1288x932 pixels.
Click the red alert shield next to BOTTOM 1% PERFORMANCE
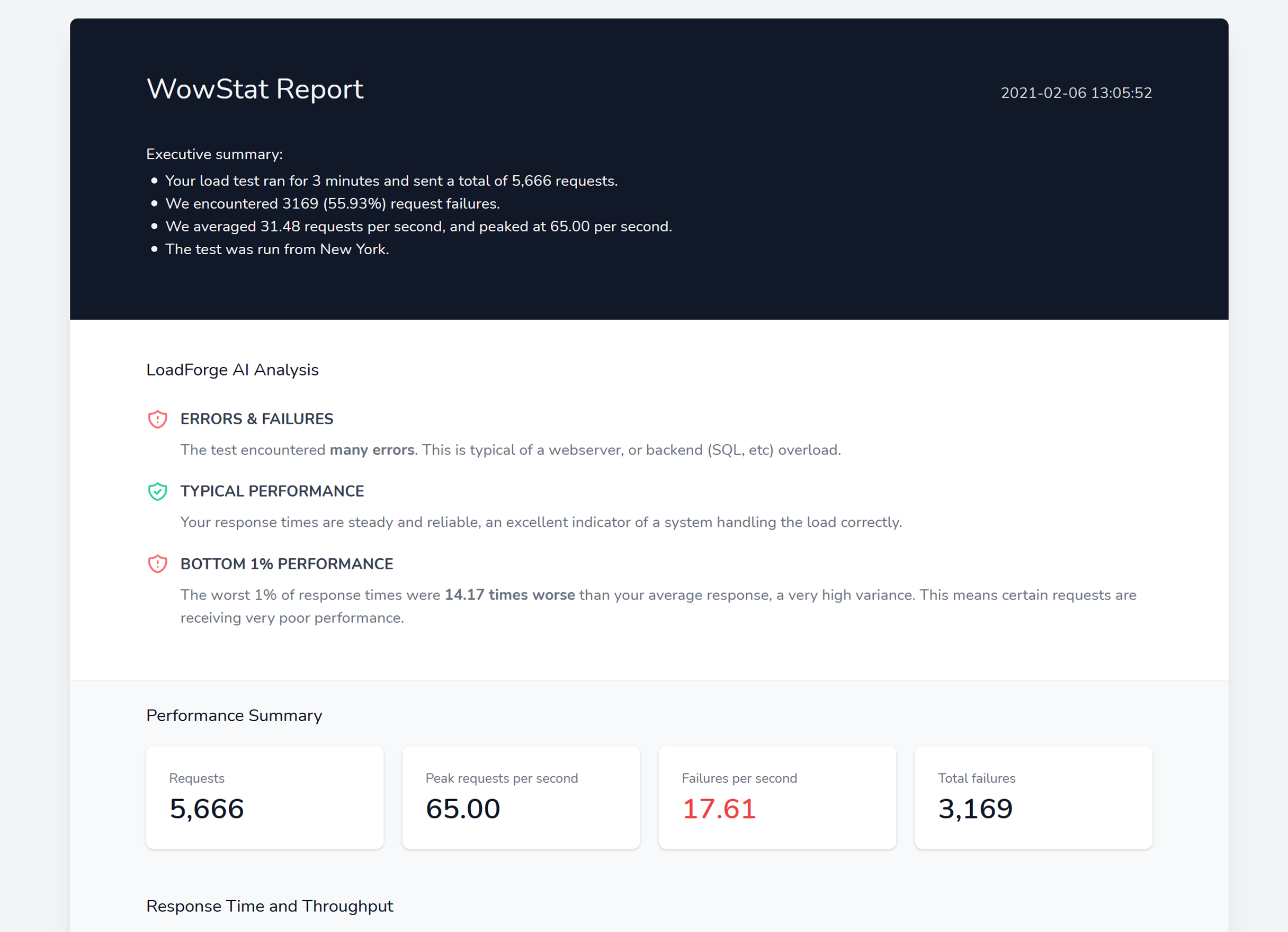[157, 564]
